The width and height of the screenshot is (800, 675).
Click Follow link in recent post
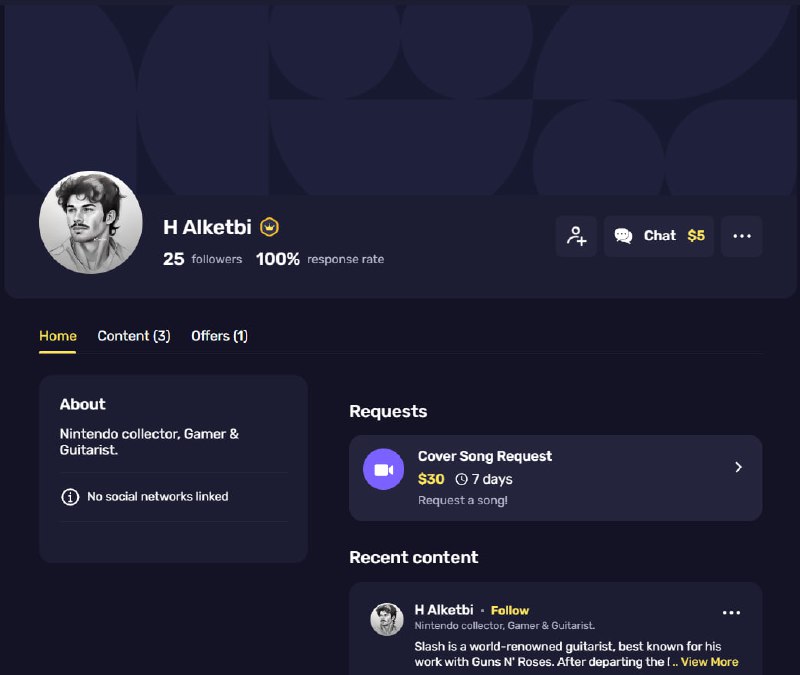[510, 610]
